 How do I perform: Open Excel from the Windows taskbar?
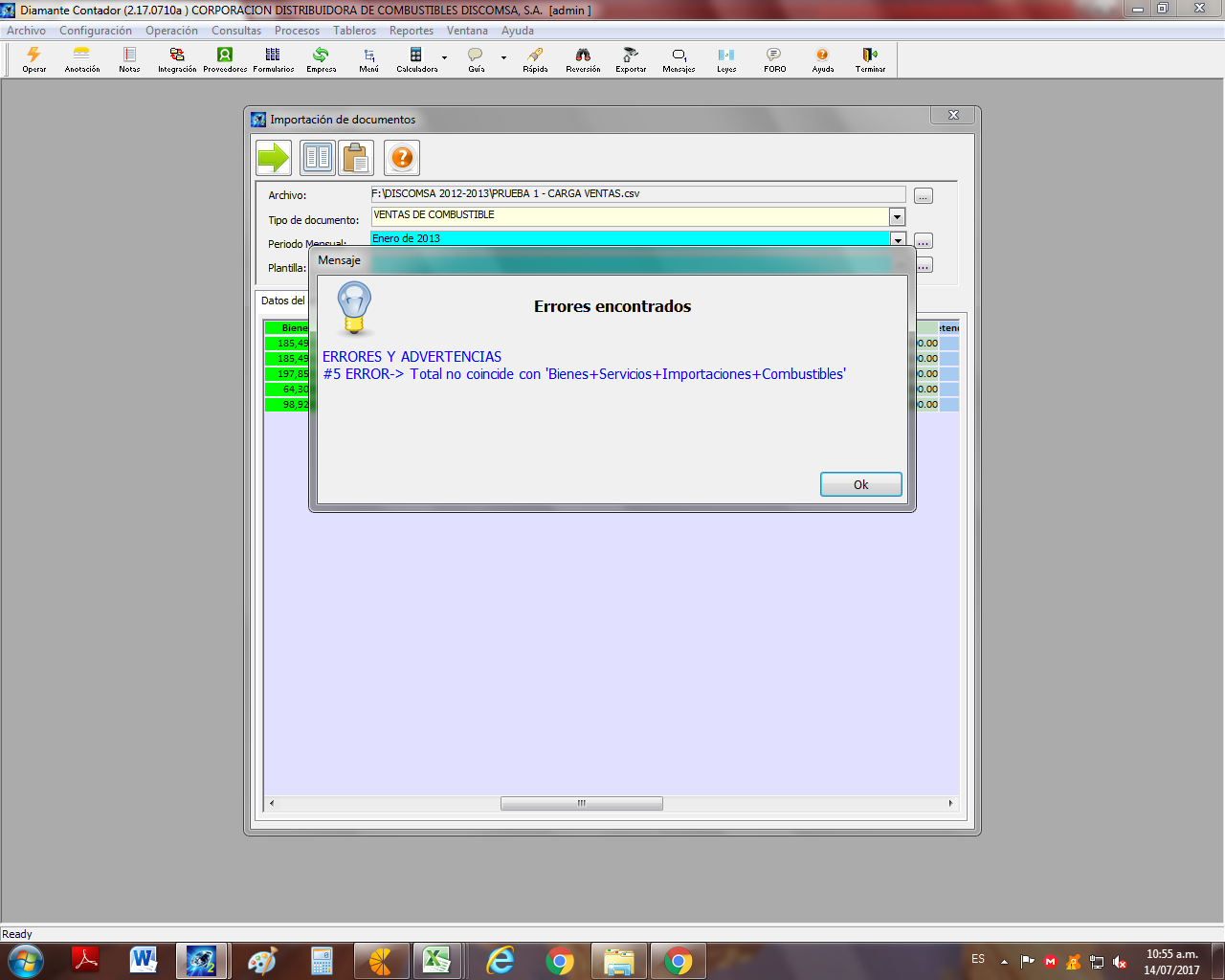(x=436, y=960)
